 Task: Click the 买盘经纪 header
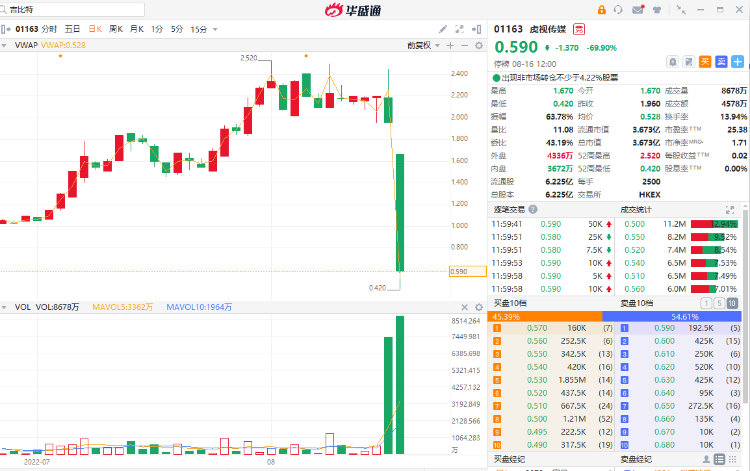tap(509, 459)
